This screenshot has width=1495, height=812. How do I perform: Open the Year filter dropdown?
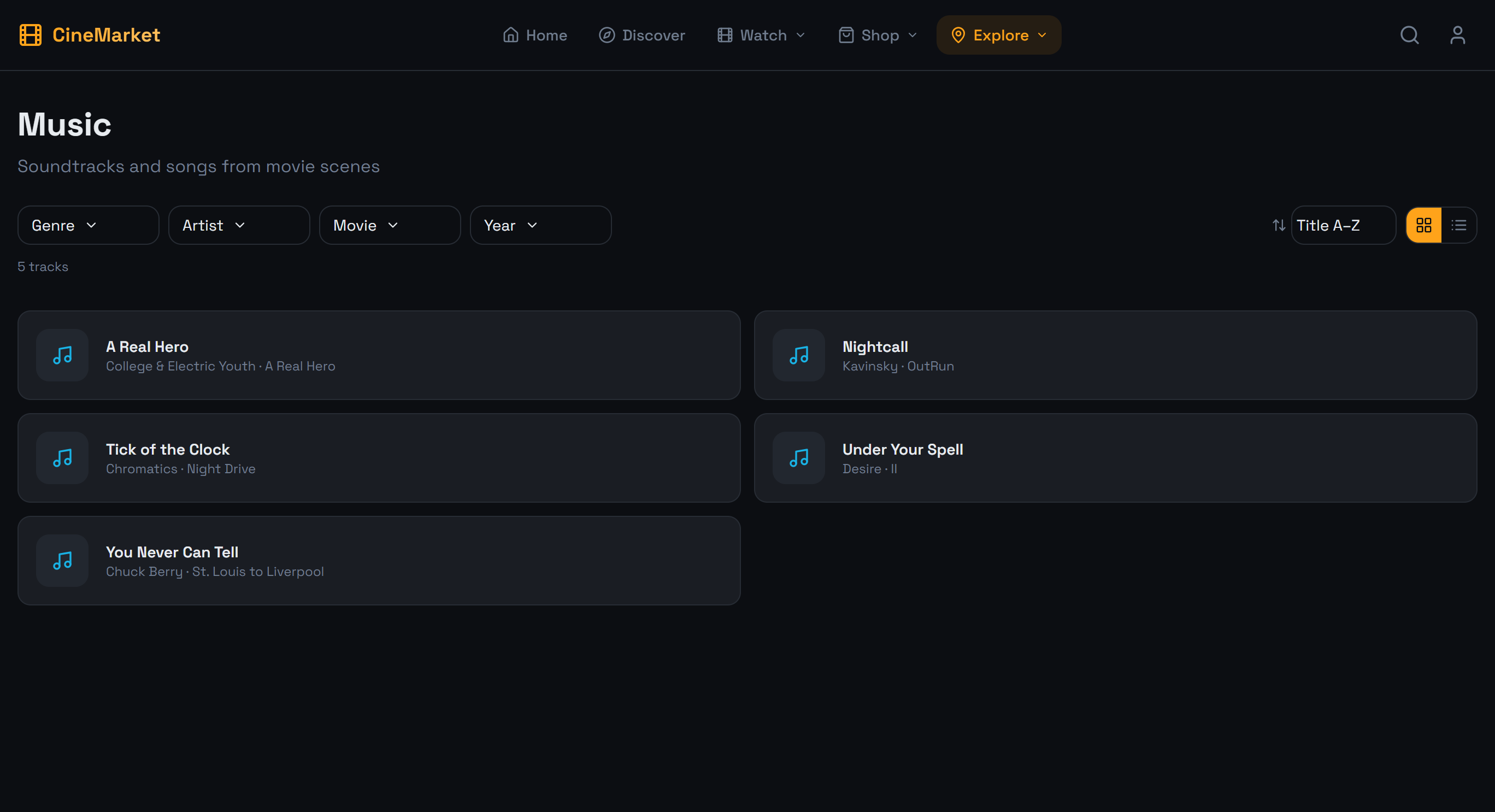tap(540, 225)
